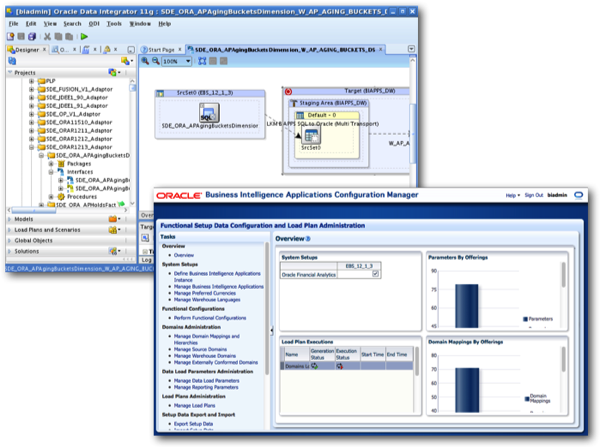Open Manage Warehouse Languages link
The width and height of the screenshot is (600, 448).
pyautogui.click(x=207, y=300)
